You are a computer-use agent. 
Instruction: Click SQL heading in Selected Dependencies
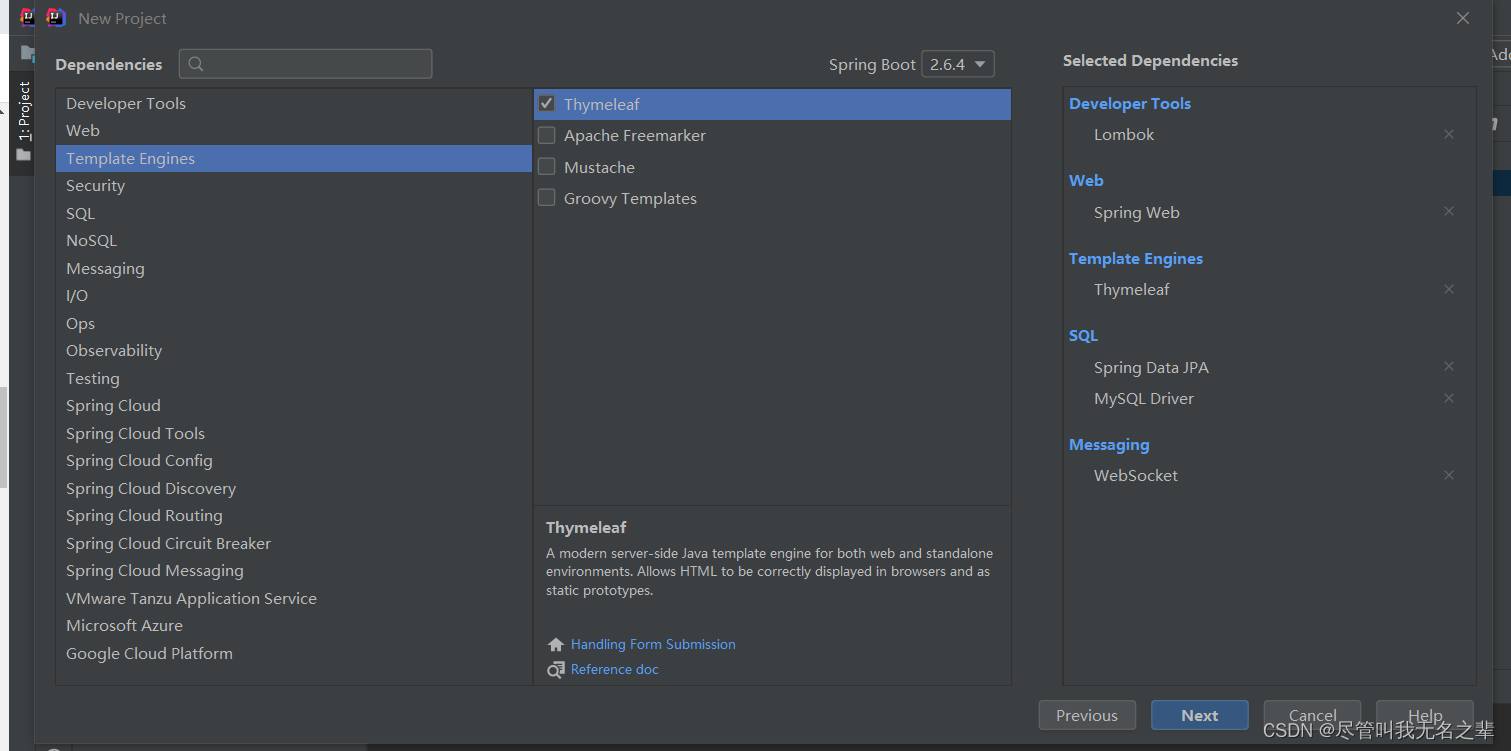click(x=1083, y=335)
